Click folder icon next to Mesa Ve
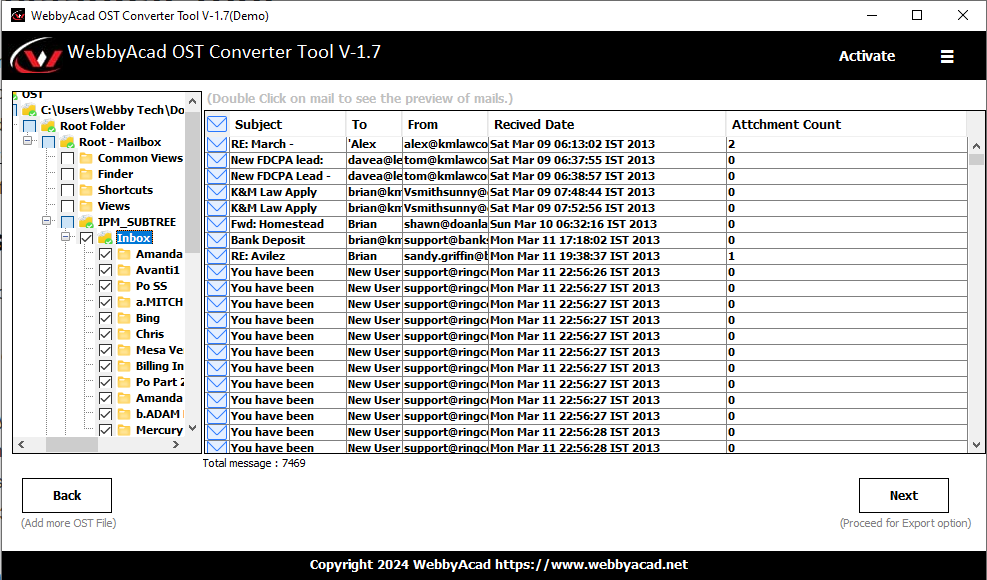987x580 pixels. click(124, 350)
